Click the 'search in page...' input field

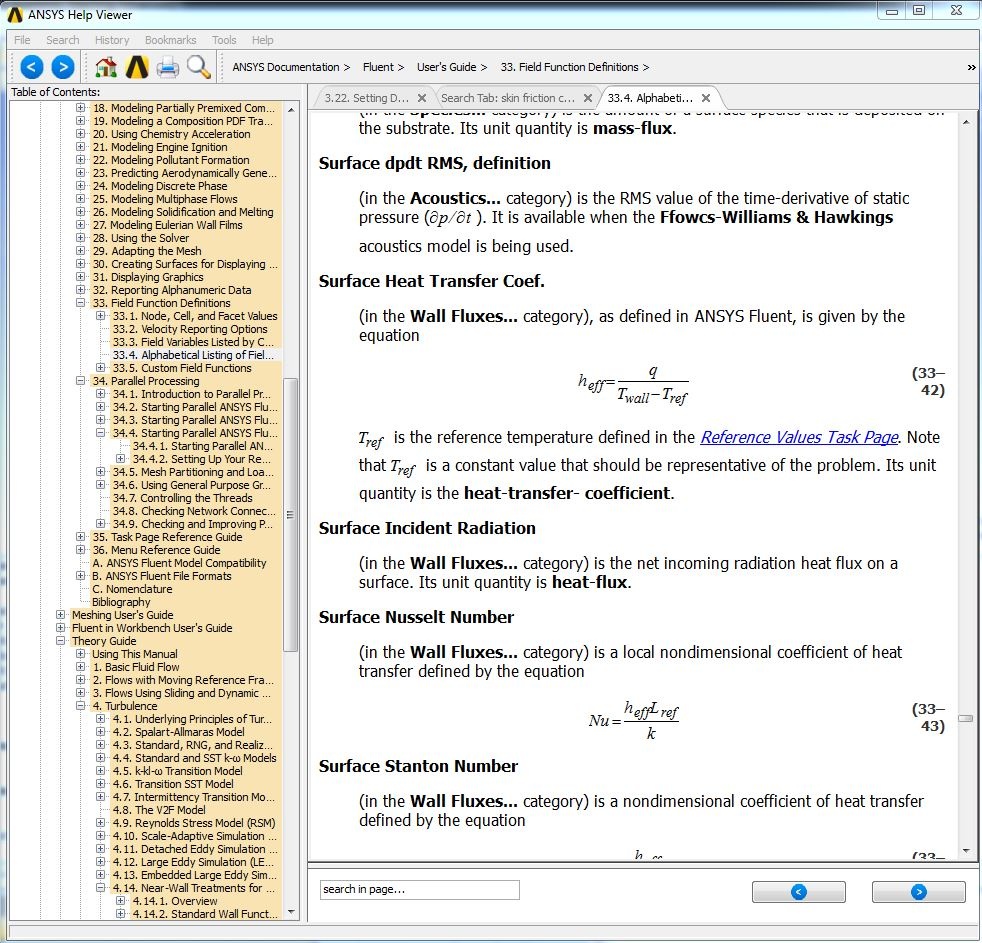click(x=420, y=889)
